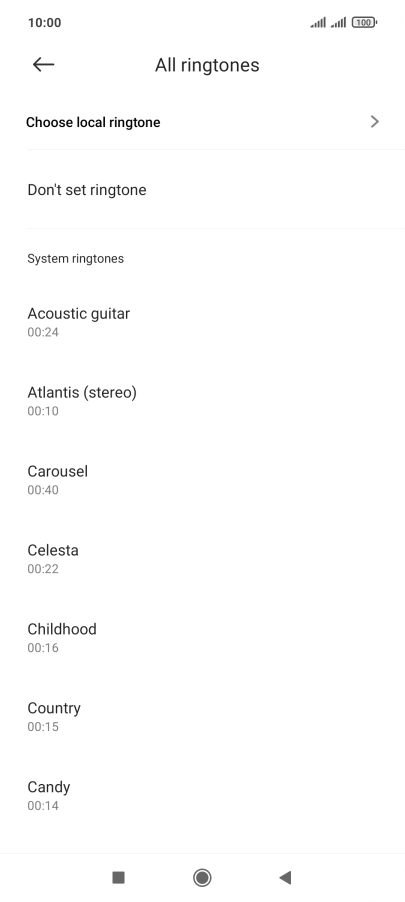
Task: Select Celesta ringtone entry
Action: pos(202,558)
